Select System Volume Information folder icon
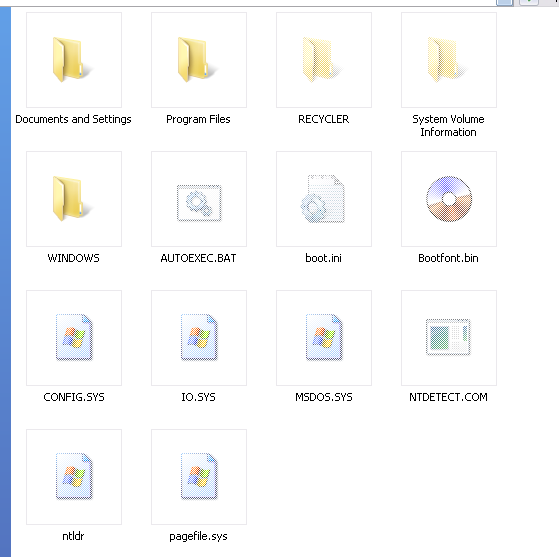This screenshot has width=559, height=557. click(x=449, y=60)
